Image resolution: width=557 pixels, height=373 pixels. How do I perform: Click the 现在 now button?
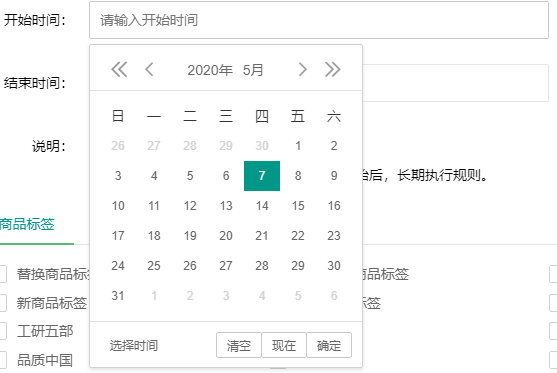click(284, 345)
